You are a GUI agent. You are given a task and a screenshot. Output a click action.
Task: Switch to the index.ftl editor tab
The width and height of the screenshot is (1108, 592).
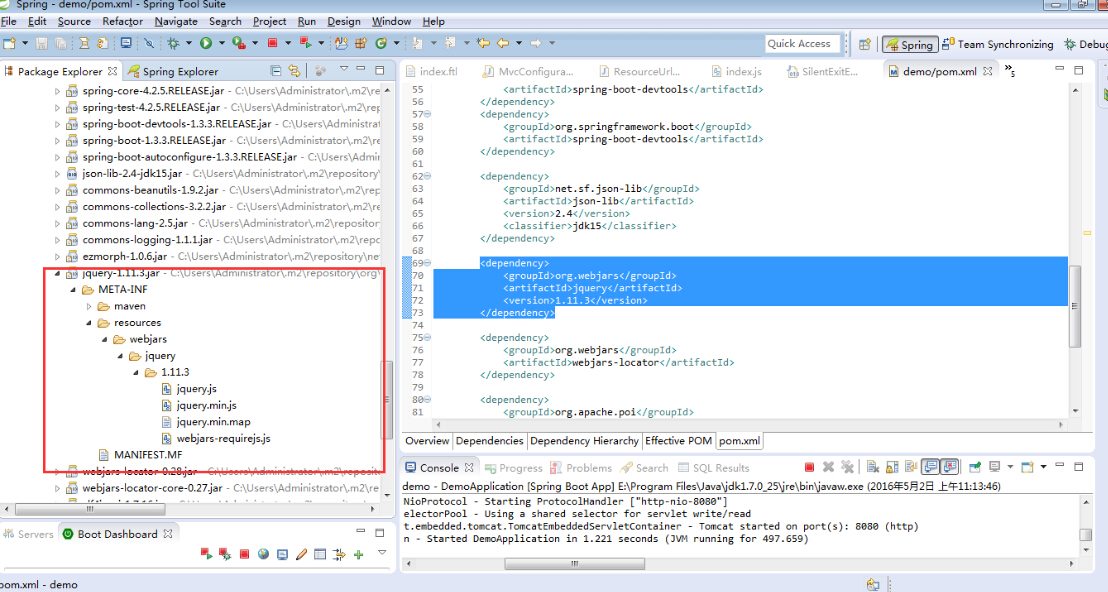(431, 71)
